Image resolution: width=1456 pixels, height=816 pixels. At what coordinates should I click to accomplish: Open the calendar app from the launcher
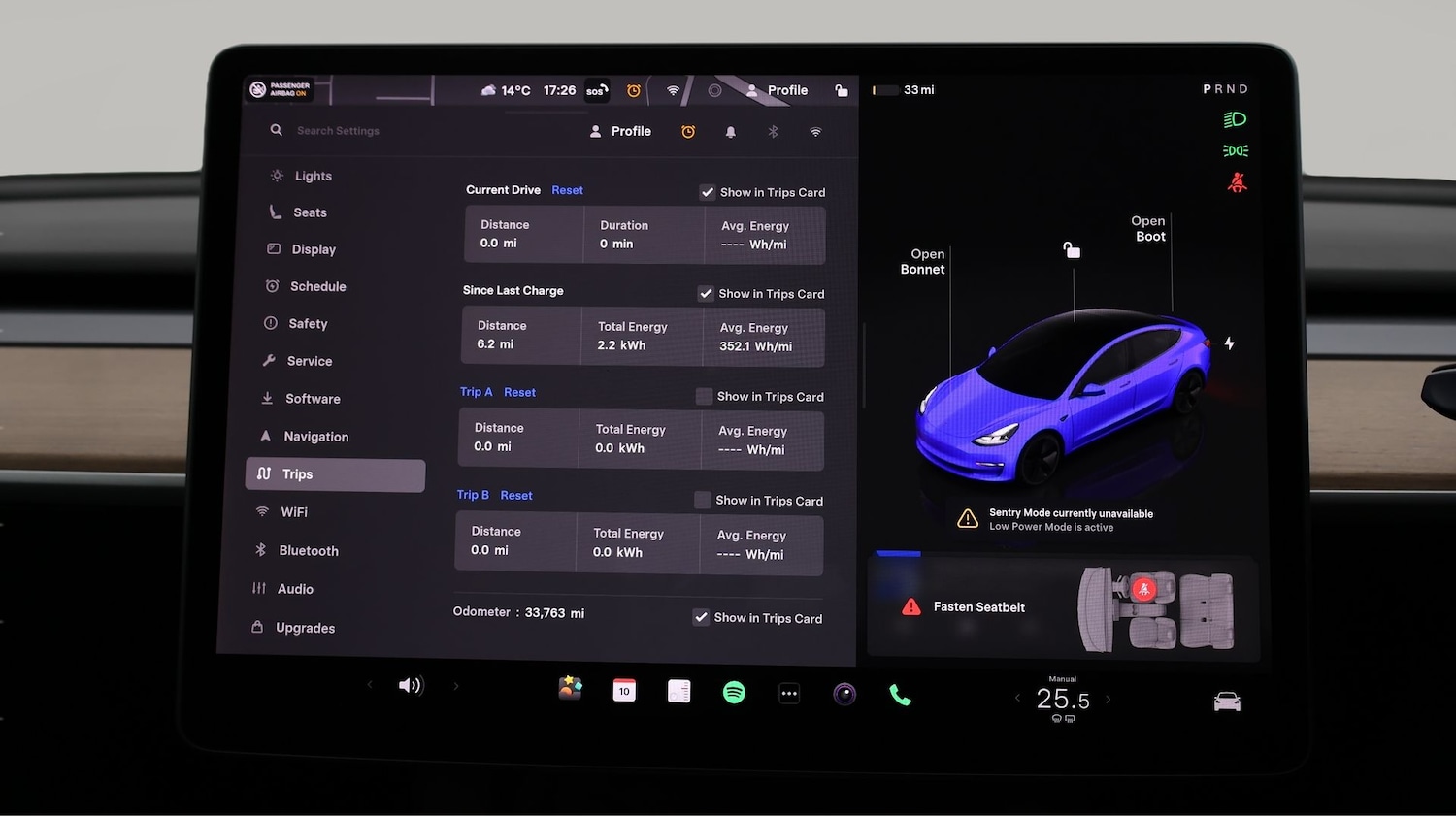click(623, 690)
